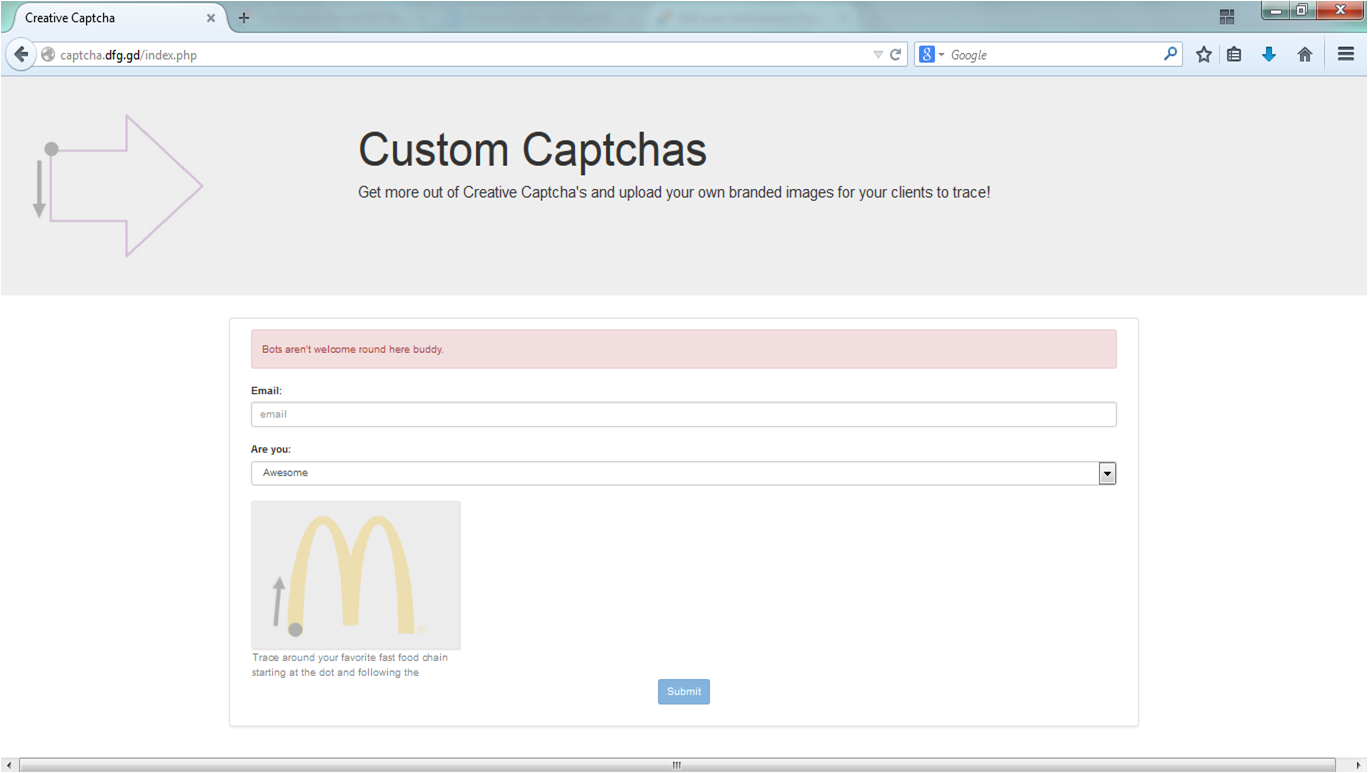This screenshot has width=1368, height=773.
Task: Click the 'Get more out of Creative Captcha's' tagline
Action: (x=674, y=192)
